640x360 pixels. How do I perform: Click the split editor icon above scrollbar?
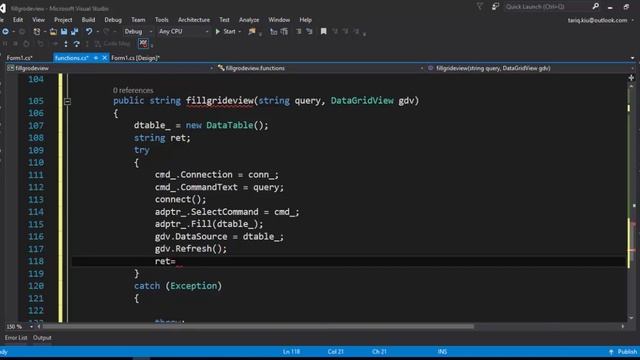(x=631, y=78)
